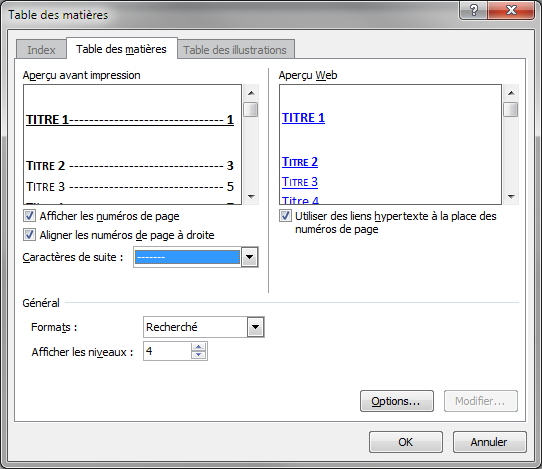Image resolution: width=542 pixels, height=469 pixels.
Task: Uncheck Afficher les numéros de page
Action: [29, 216]
